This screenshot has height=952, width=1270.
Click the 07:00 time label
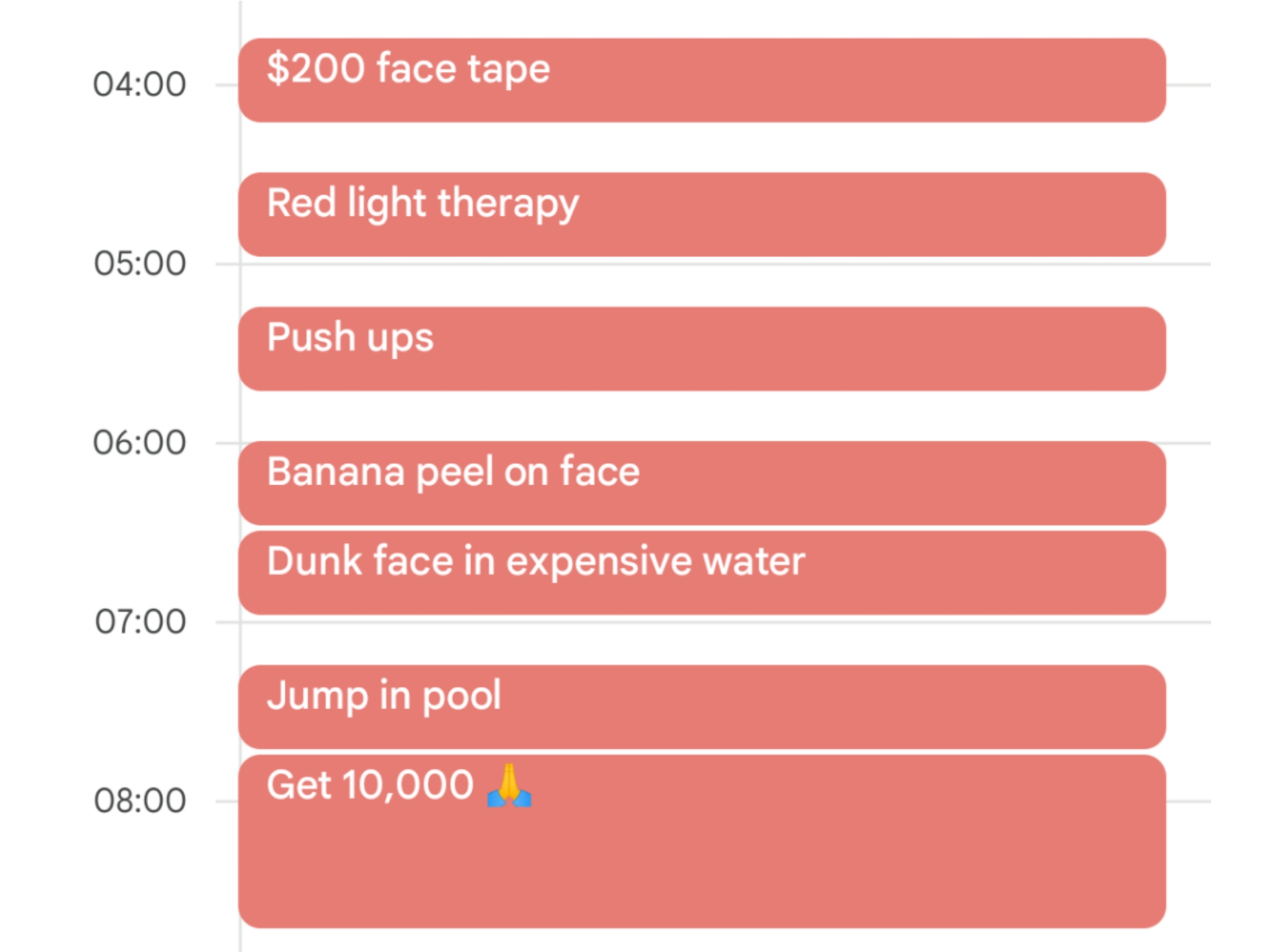coord(140,622)
